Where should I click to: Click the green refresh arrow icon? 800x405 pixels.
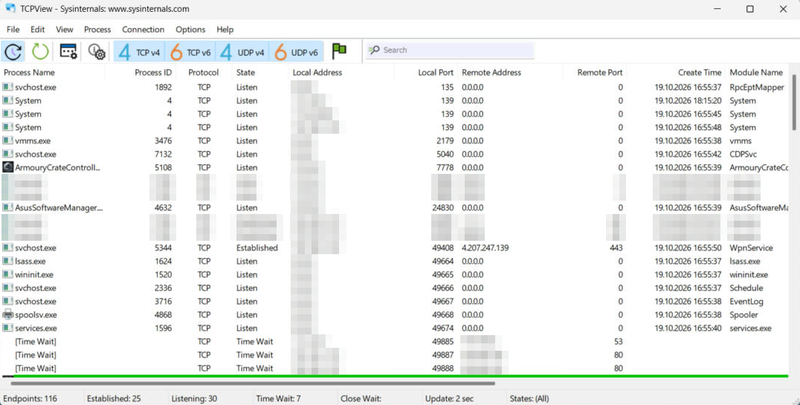(x=40, y=51)
